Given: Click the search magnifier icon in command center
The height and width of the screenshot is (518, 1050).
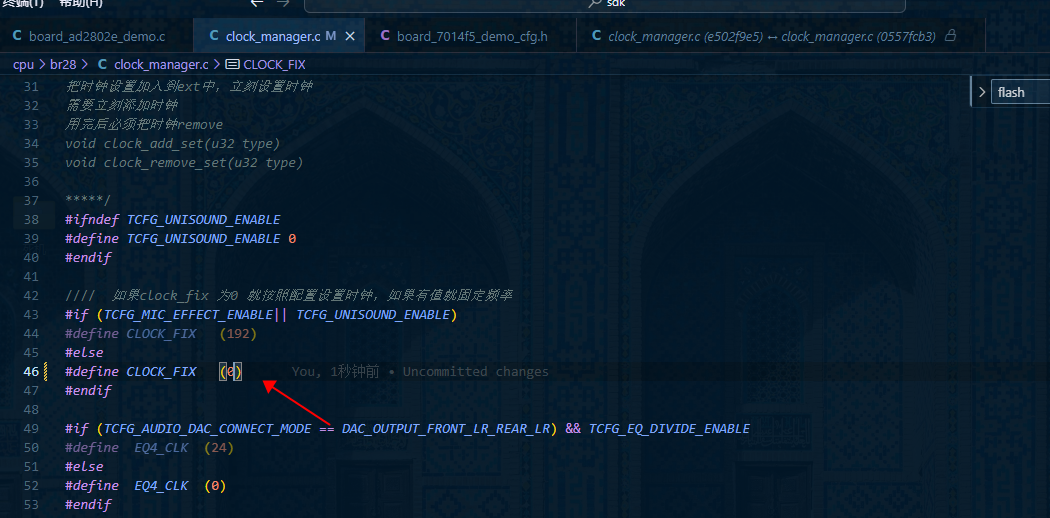Looking at the screenshot, I should tap(593, 3).
